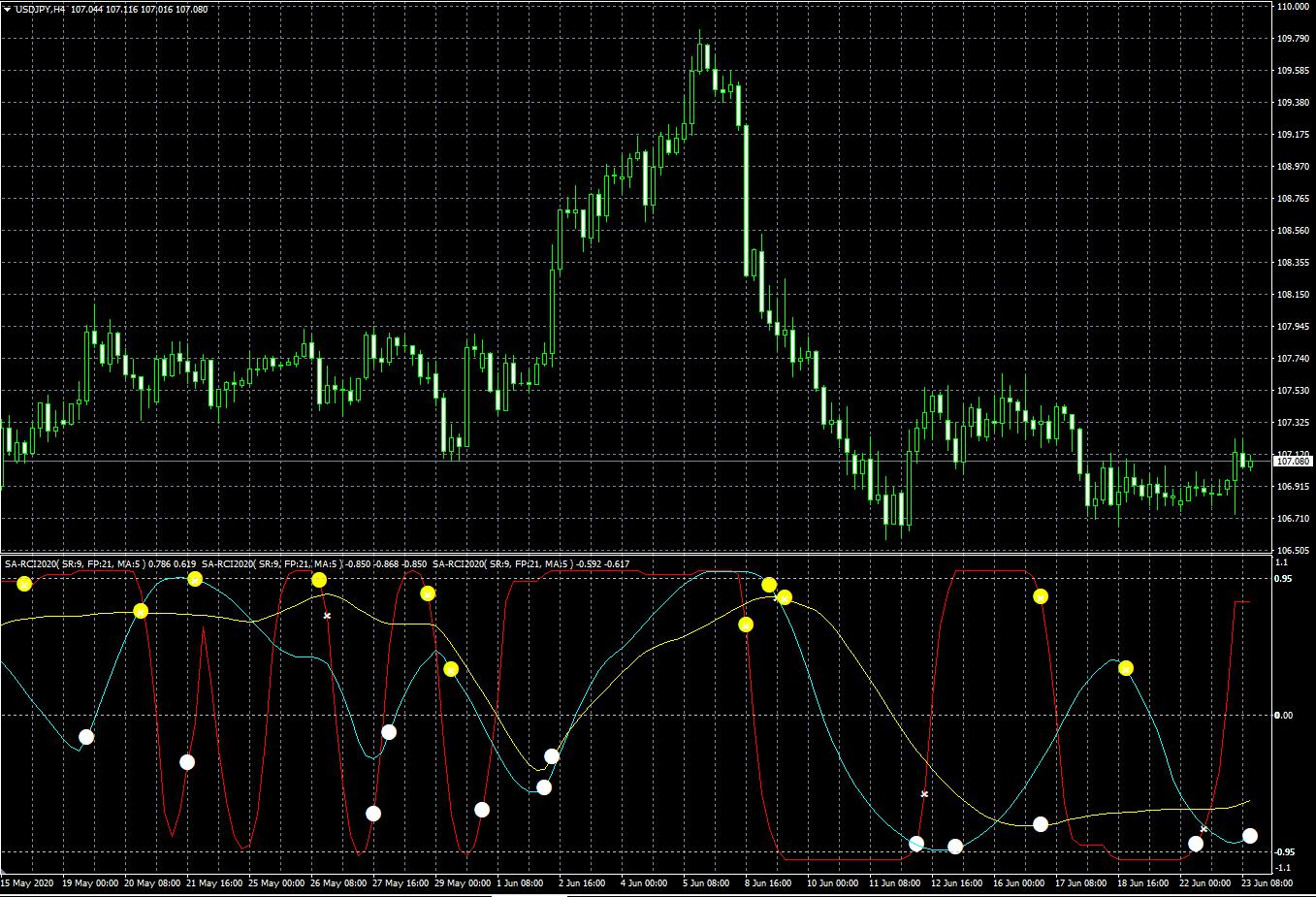Click the 0.00 level on the indicator scale
Viewport: 1316px width, 897px height.
pyautogui.click(x=1283, y=716)
